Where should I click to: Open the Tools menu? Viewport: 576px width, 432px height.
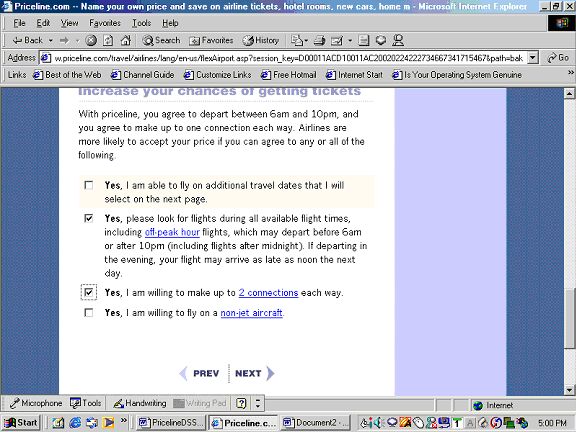(141, 23)
